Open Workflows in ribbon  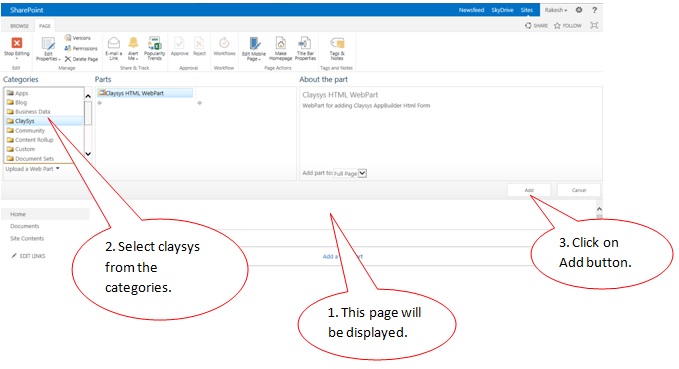[x=224, y=46]
